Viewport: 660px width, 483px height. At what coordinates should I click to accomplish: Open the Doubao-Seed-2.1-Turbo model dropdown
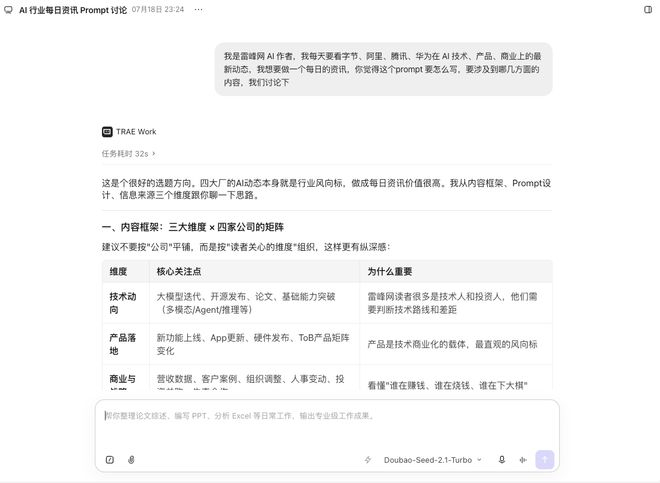click(432, 460)
